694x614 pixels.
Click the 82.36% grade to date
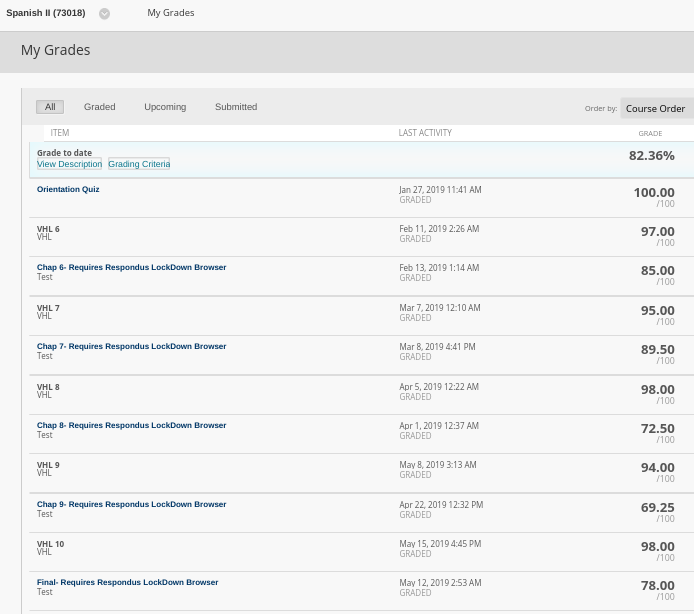tap(651, 156)
